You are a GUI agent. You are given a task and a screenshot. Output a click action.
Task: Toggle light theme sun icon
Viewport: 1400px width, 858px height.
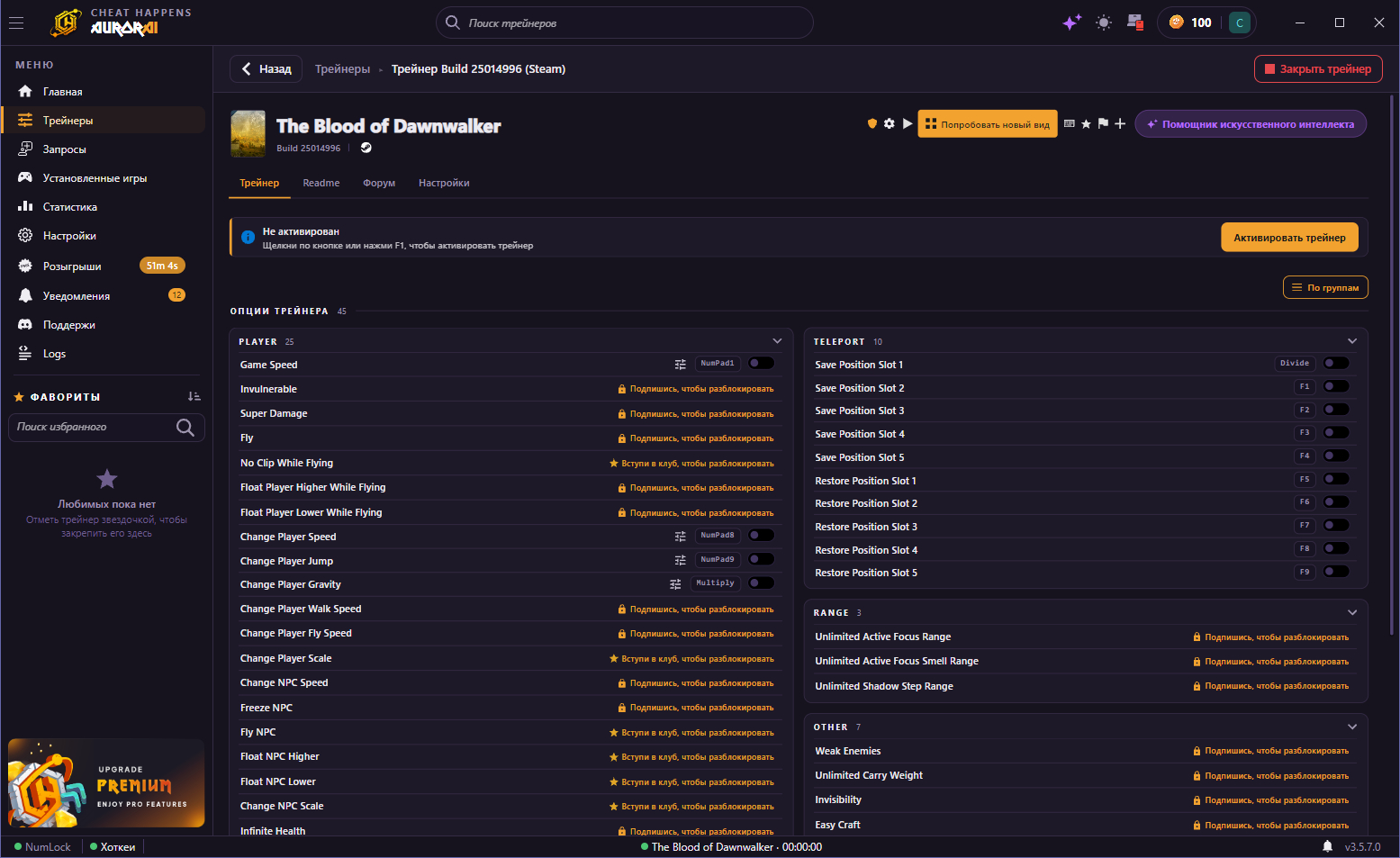[x=1104, y=23]
